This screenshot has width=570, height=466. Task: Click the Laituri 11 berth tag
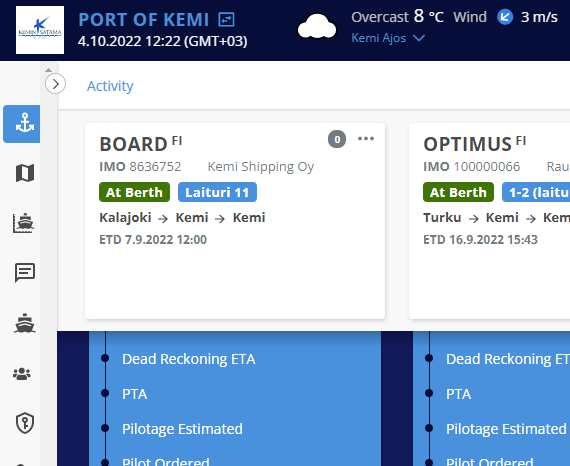click(x=217, y=192)
